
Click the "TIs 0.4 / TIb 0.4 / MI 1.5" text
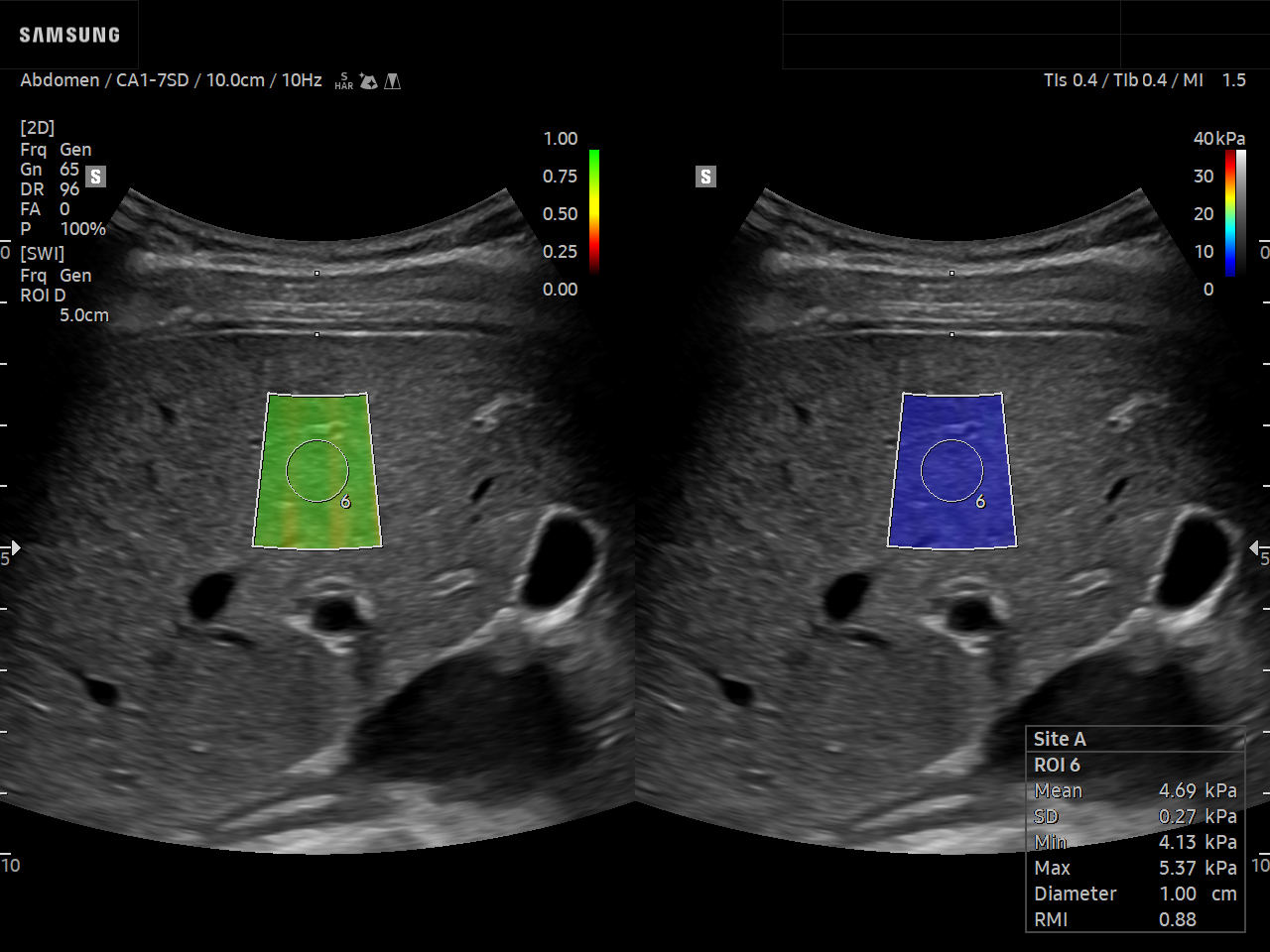click(x=1144, y=80)
